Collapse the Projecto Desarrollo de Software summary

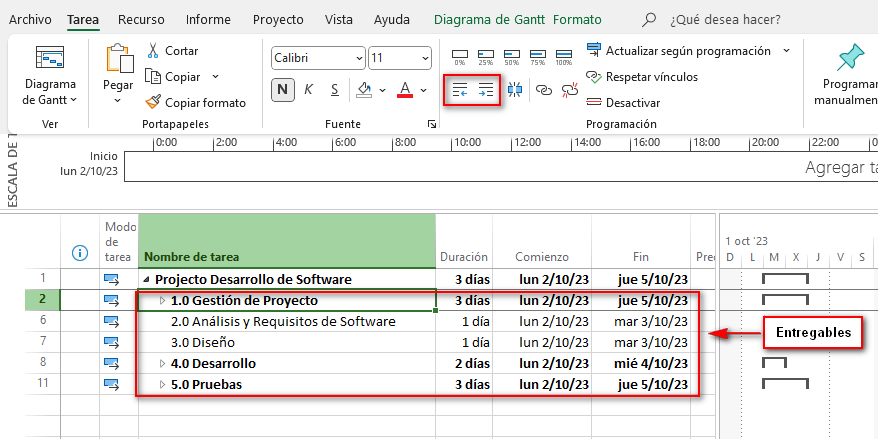[x=147, y=280]
